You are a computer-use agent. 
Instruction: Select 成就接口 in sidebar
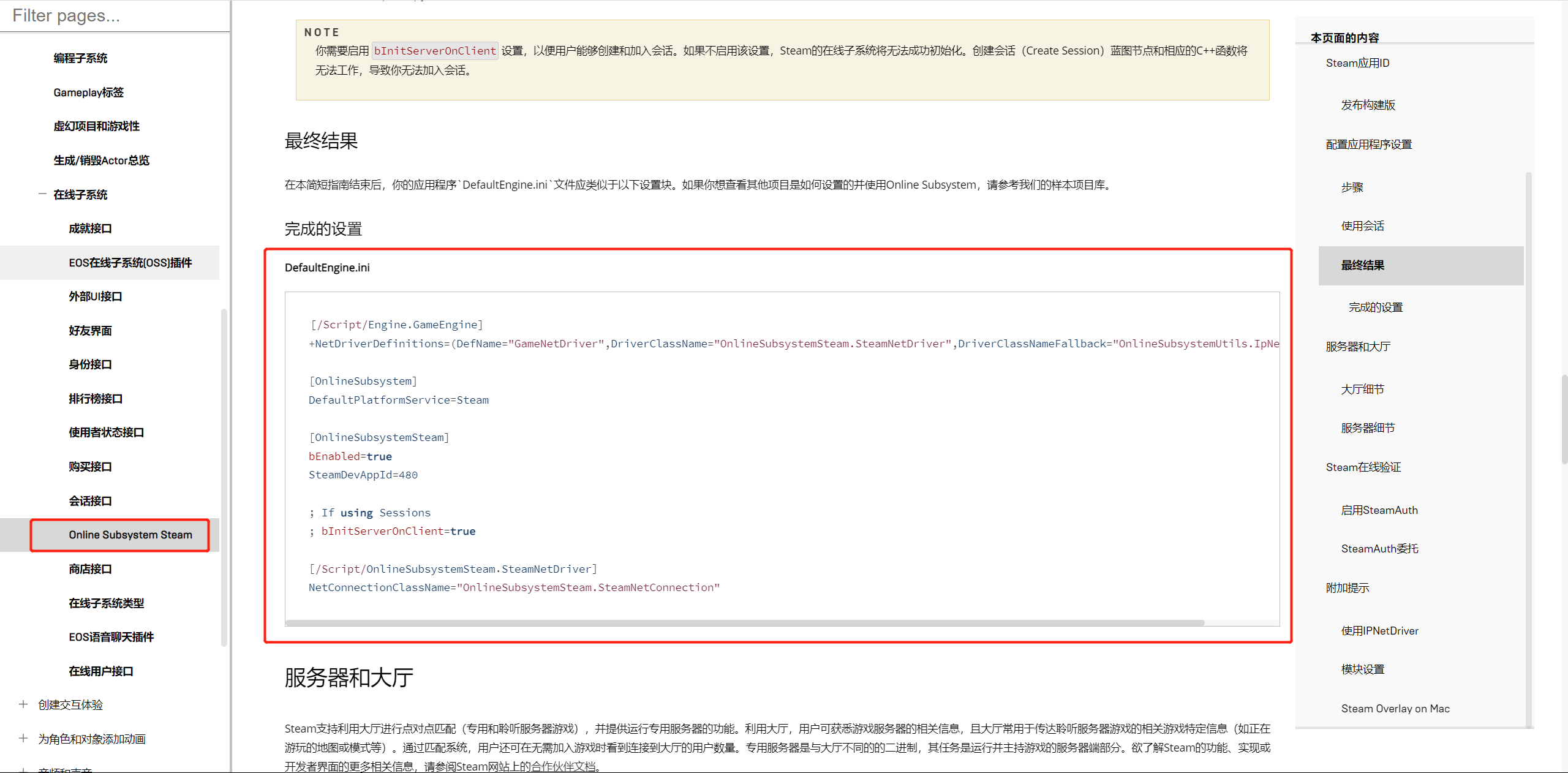[90, 228]
